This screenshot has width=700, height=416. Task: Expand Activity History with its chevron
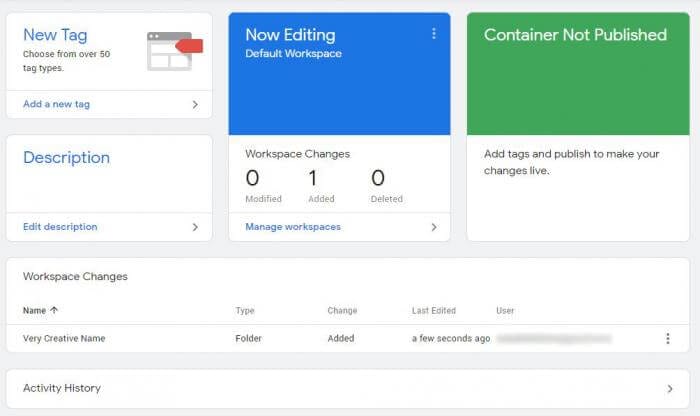coord(670,388)
